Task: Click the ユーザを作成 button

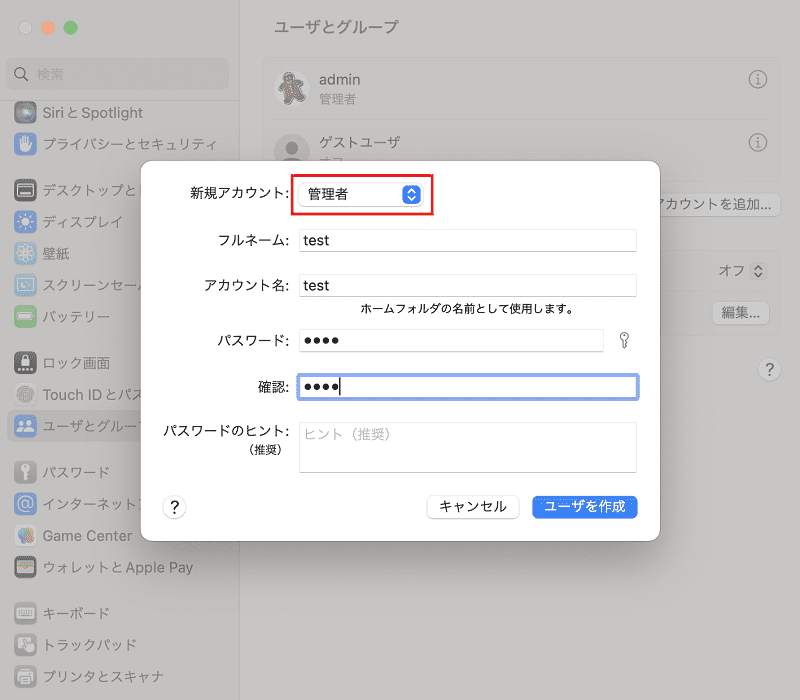Action: point(585,507)
